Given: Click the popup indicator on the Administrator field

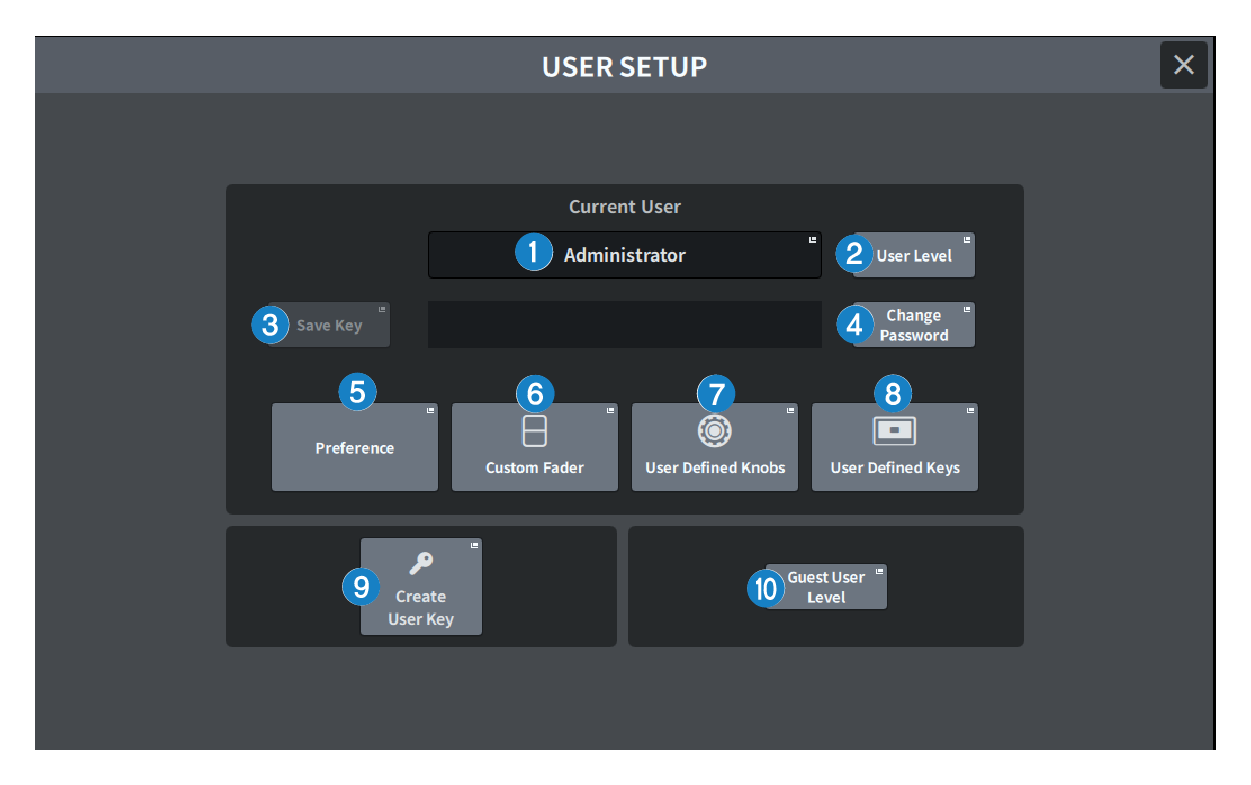Looking at the screenshot, I should 812,241.
